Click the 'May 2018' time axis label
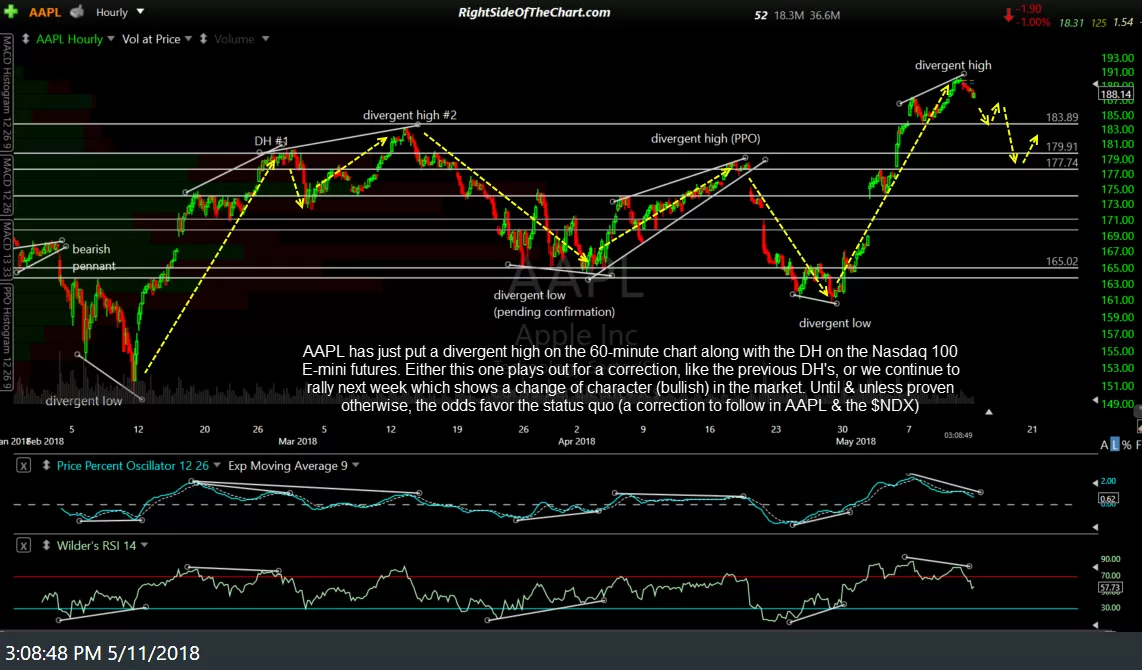Screen dimensions: 1142x670 pyautogui.click(x=856, y=441)
